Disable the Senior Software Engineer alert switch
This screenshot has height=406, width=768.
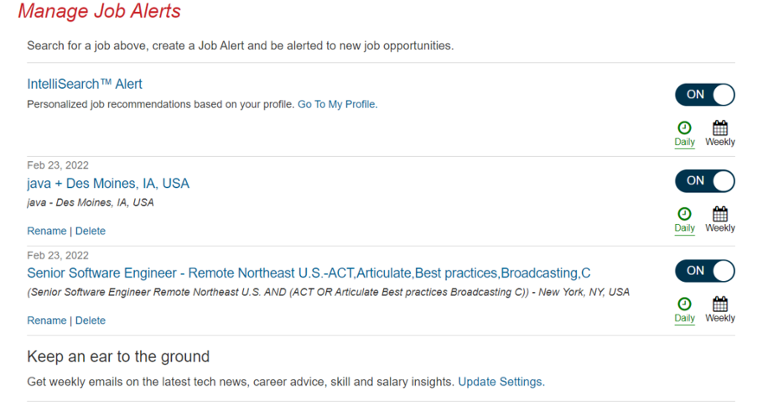[705, 271]
